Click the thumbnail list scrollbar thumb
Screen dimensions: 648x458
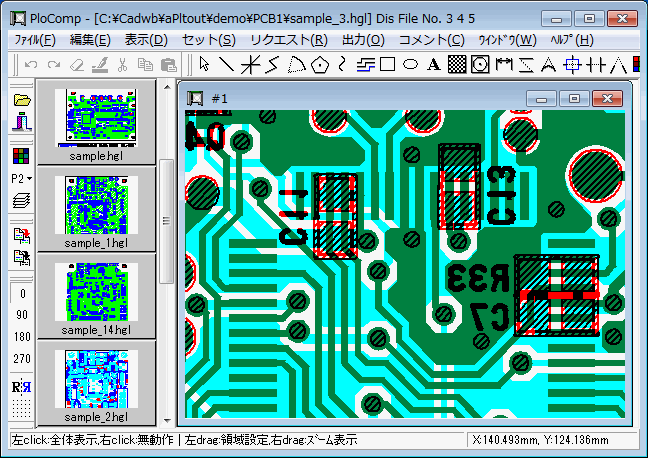coord(167,221)
